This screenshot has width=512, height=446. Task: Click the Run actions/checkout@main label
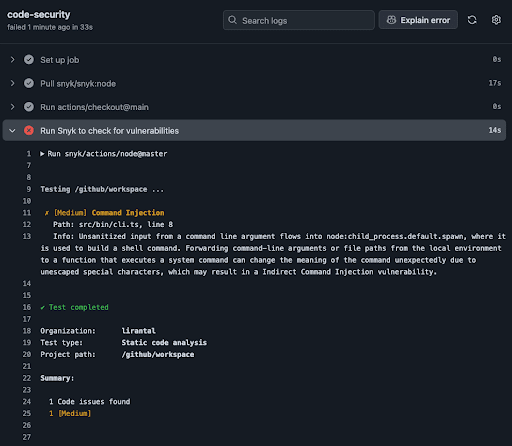click(94, 107)
